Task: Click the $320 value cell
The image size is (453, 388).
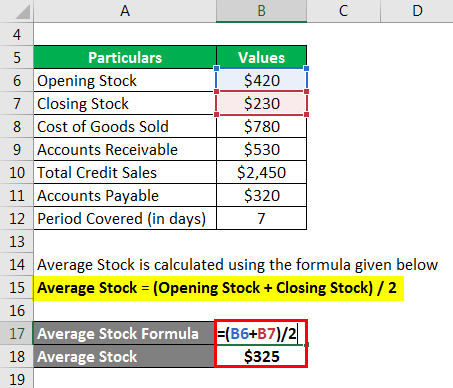Action: point(261,195)
